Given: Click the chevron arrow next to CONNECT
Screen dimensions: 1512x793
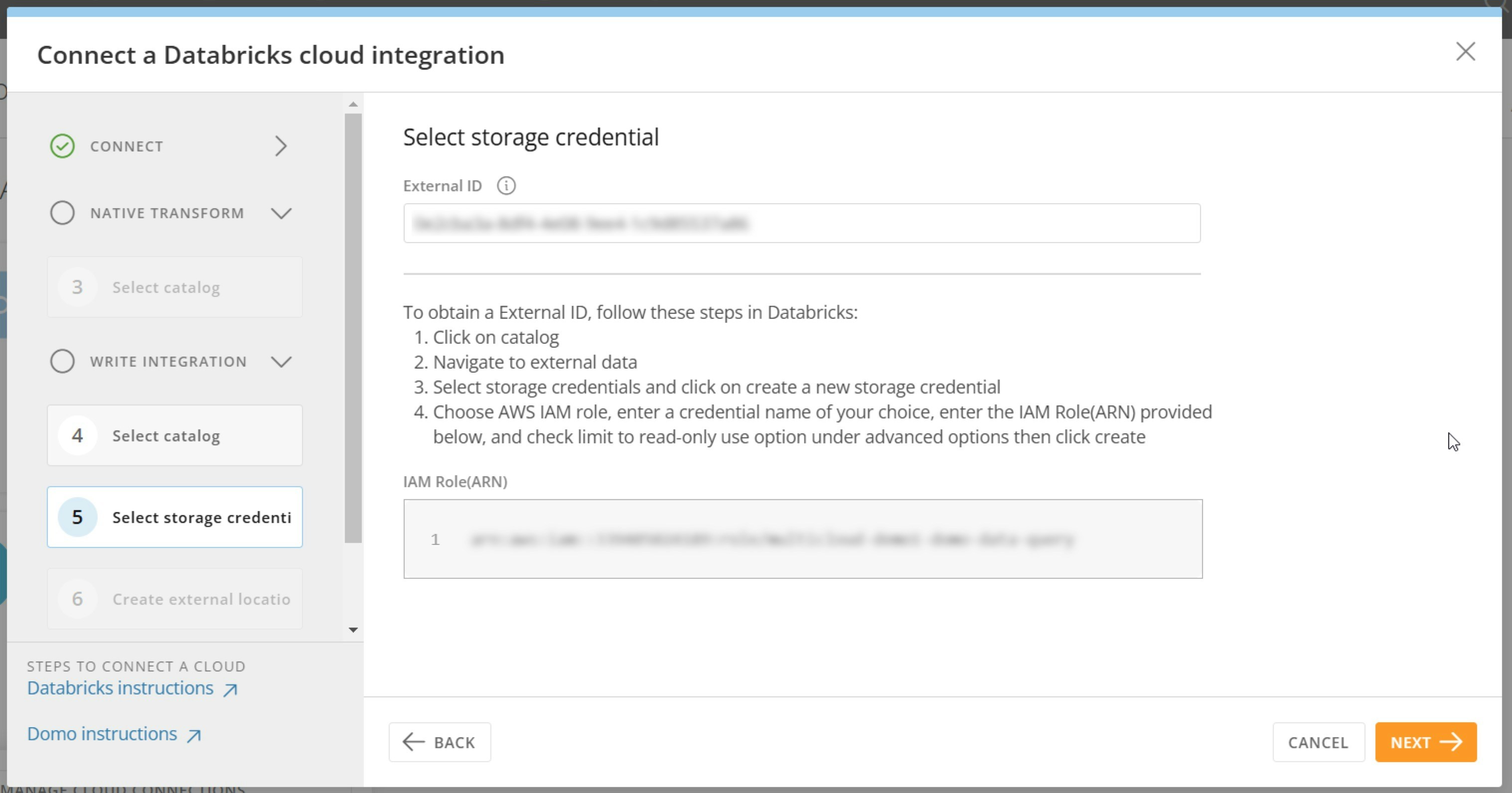Looking at the screenshot, I should [281, 145].
